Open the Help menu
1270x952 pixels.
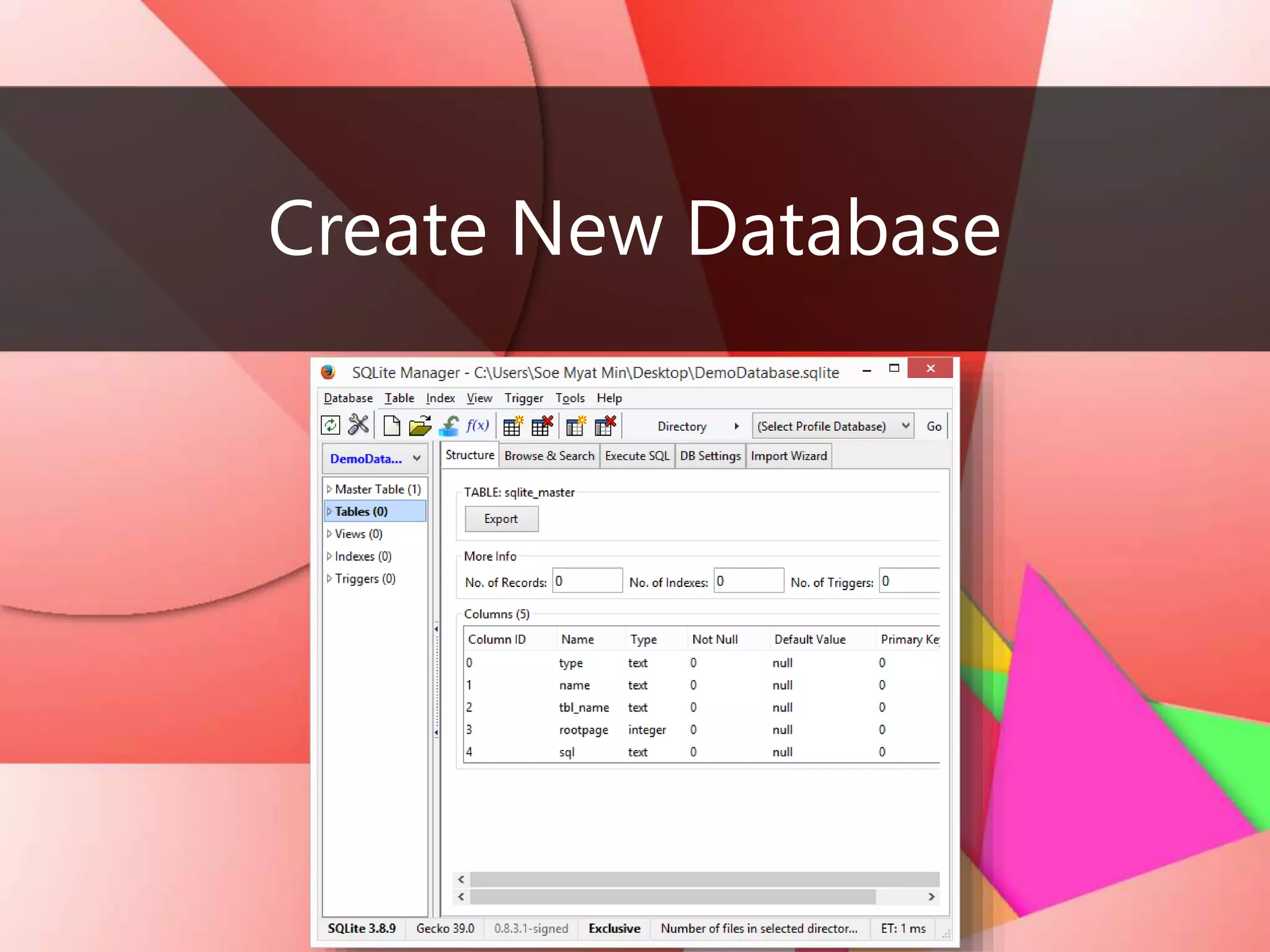[x=610, y=398]
